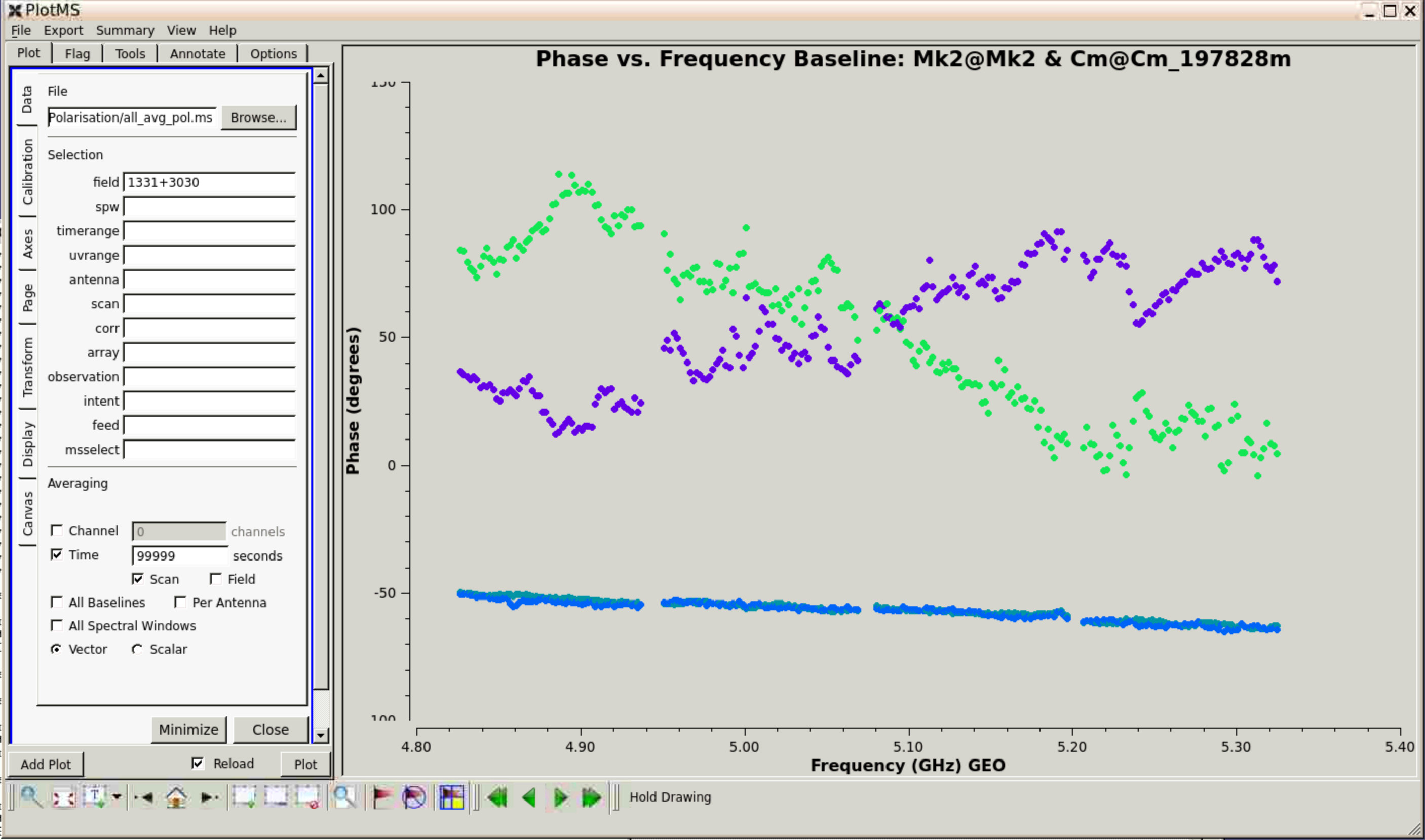Unflag the selected data

(x=414, y=797)
